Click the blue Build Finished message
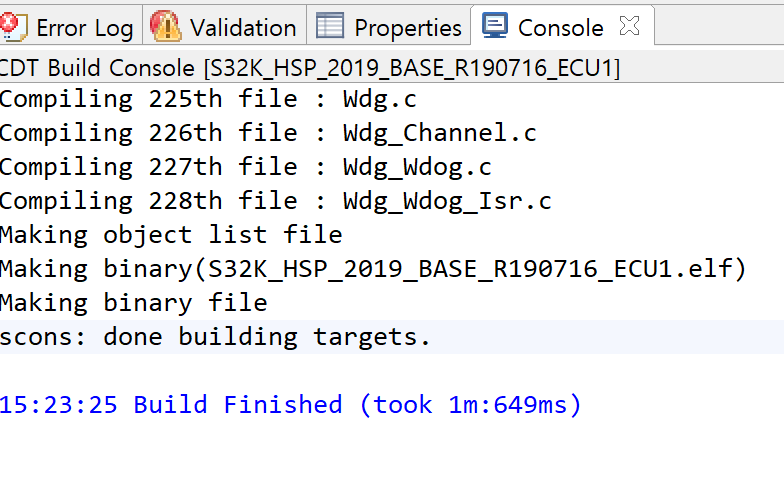The width and height of the screenshot is (784, 488). 290,405
